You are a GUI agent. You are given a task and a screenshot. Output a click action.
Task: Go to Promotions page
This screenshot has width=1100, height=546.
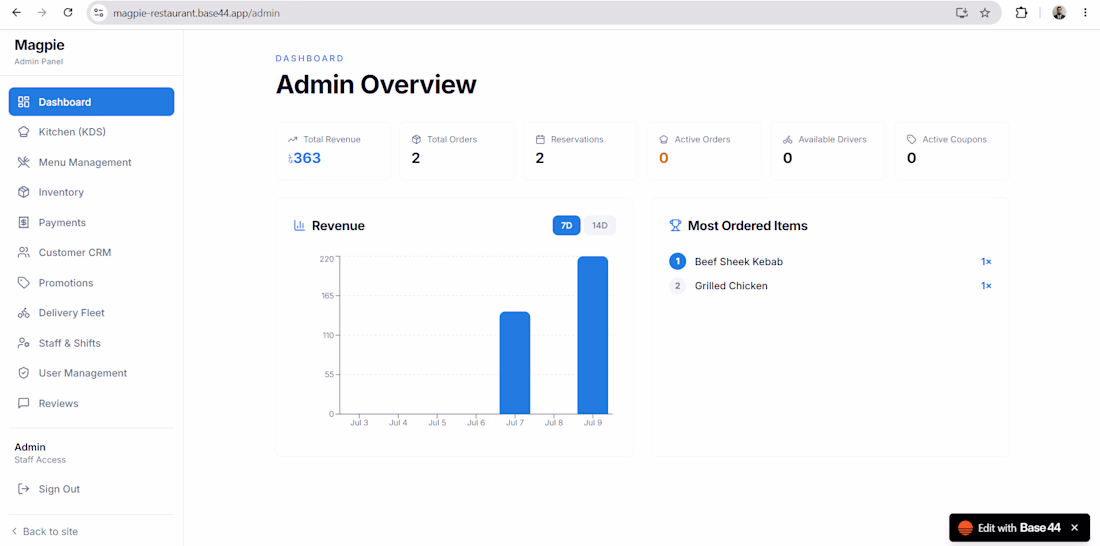point(91,283)
